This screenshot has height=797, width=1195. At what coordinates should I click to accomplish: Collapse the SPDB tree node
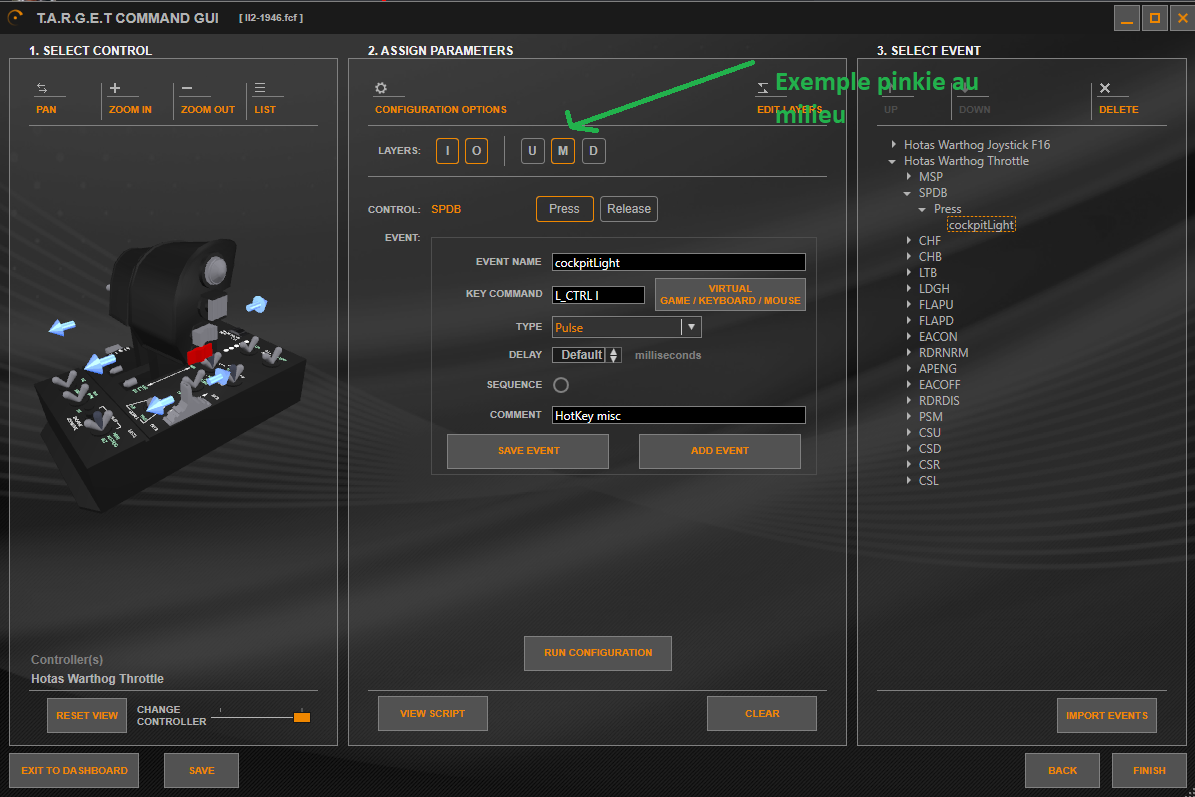pyautogui.click(x=908, y=194)
